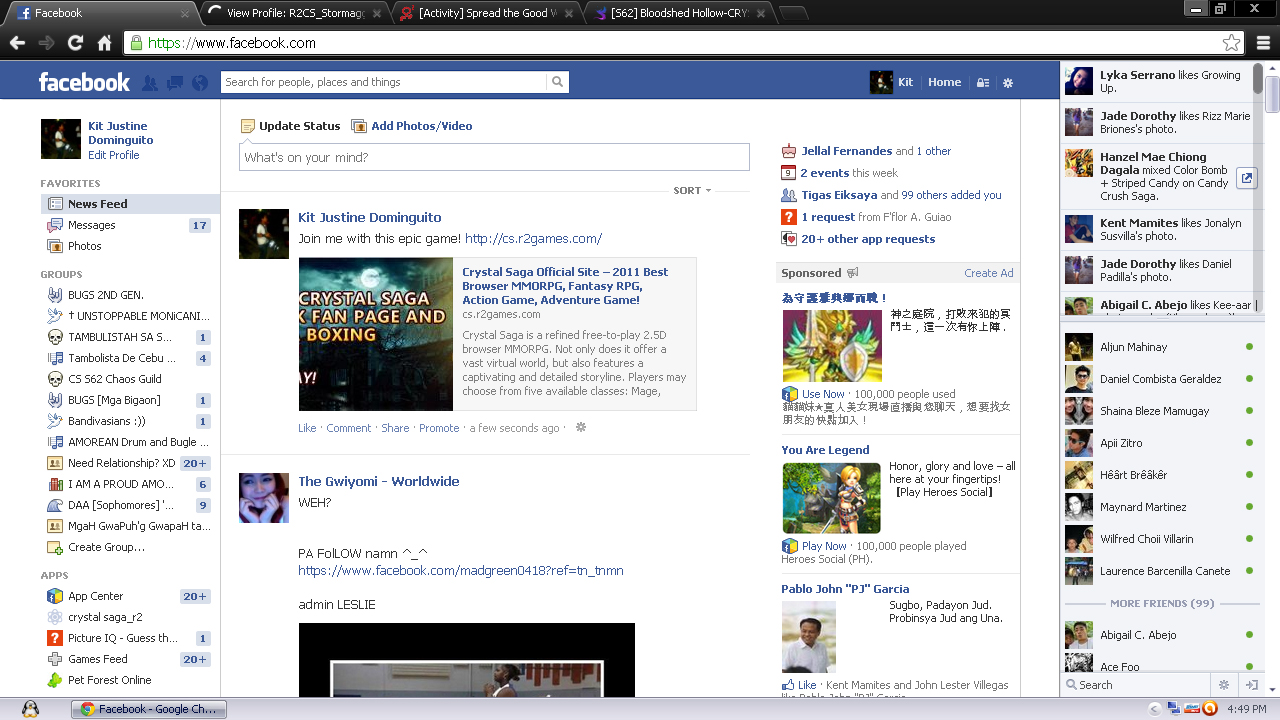Hide the chat sidebar
The height and width of the screenshot is (720, 1280).
click(1250, 685)
